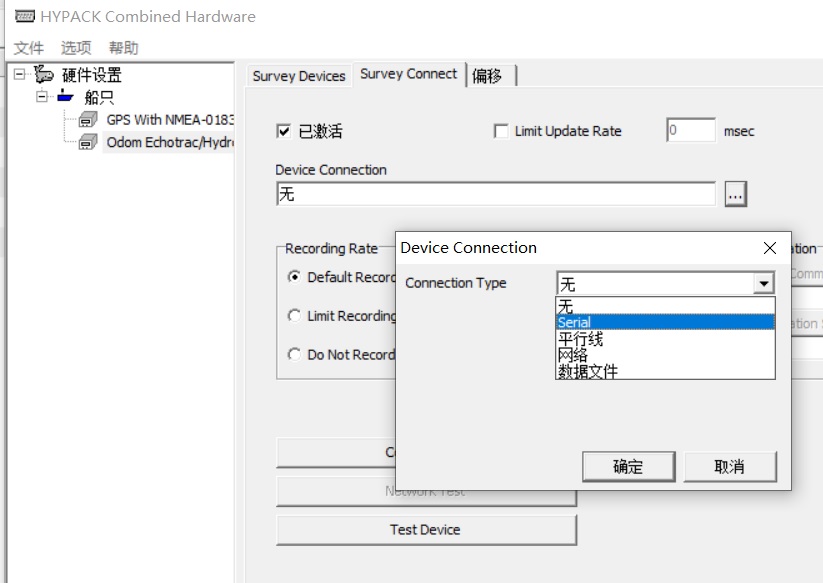Enable Limit Update Rate checkbox

tap(501, 131)
